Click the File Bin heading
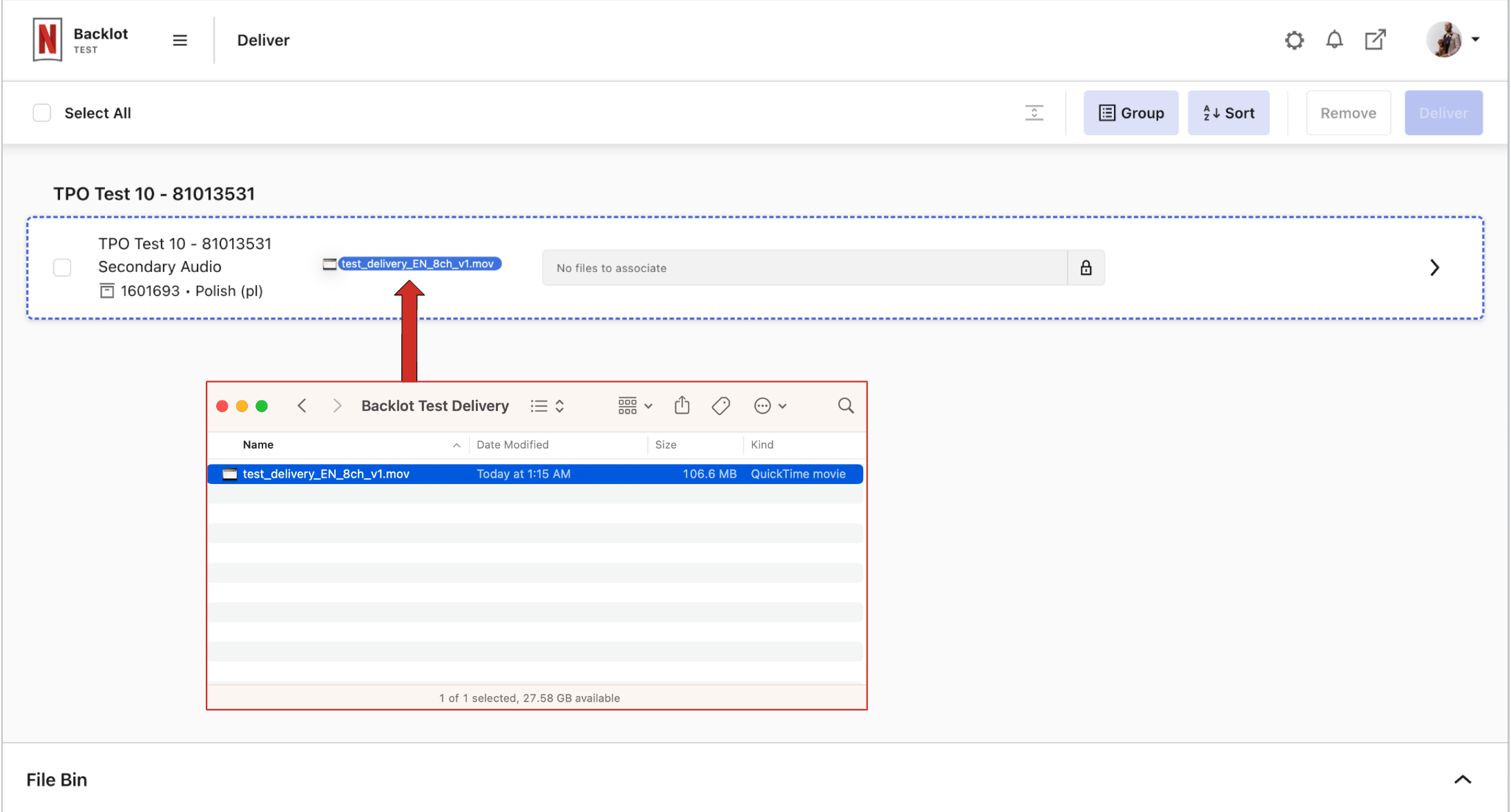 click(57, 780)
